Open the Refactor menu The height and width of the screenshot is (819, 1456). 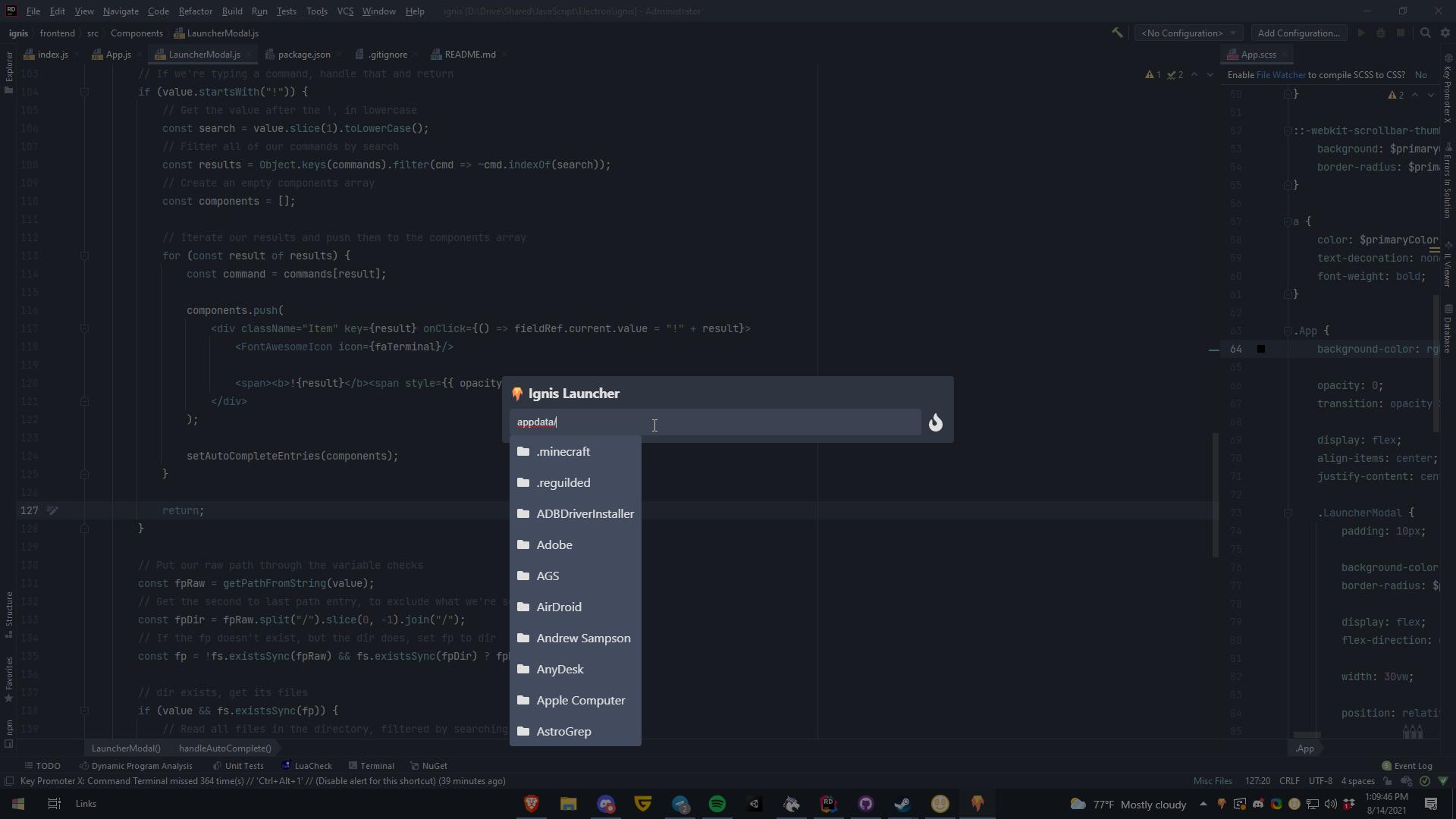pos(195,11)
